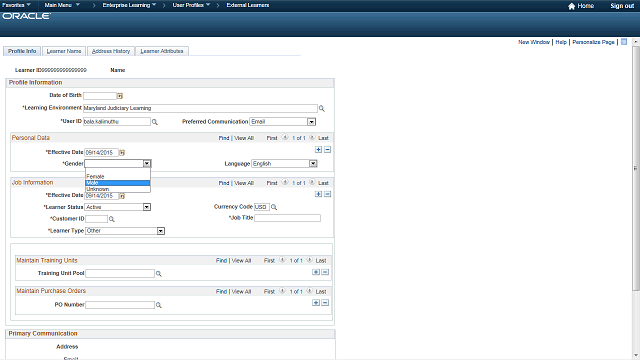Show next Job Information row arrow
Viewport: 640px width, 360px height.
point(312,182)
